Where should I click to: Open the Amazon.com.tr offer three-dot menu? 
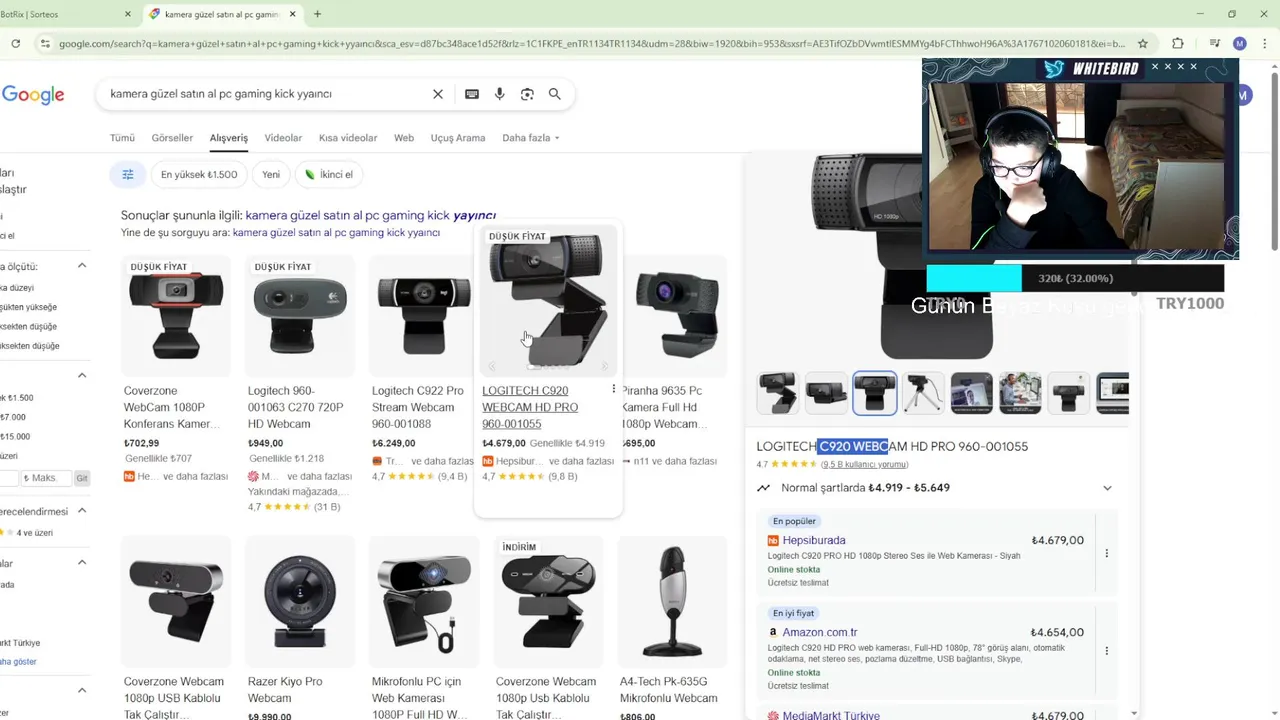tap(1106, 651)
